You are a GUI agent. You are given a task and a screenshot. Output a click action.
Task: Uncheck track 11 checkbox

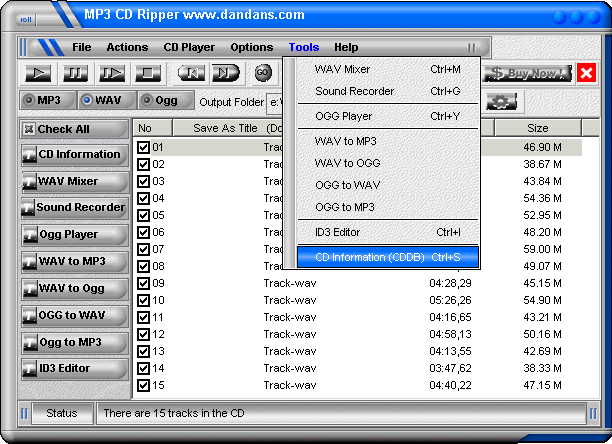click(143, 317)
